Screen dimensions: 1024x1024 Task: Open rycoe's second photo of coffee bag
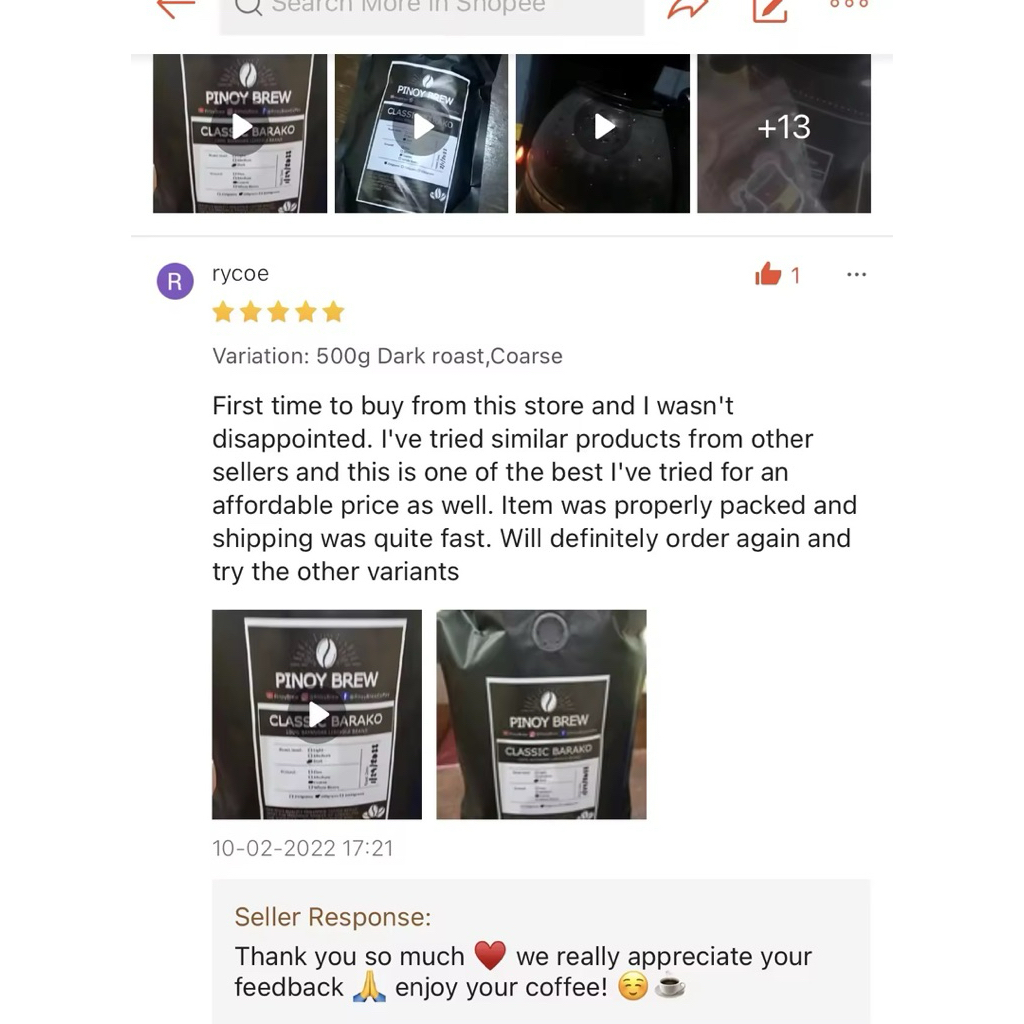[x=541, y=714]
